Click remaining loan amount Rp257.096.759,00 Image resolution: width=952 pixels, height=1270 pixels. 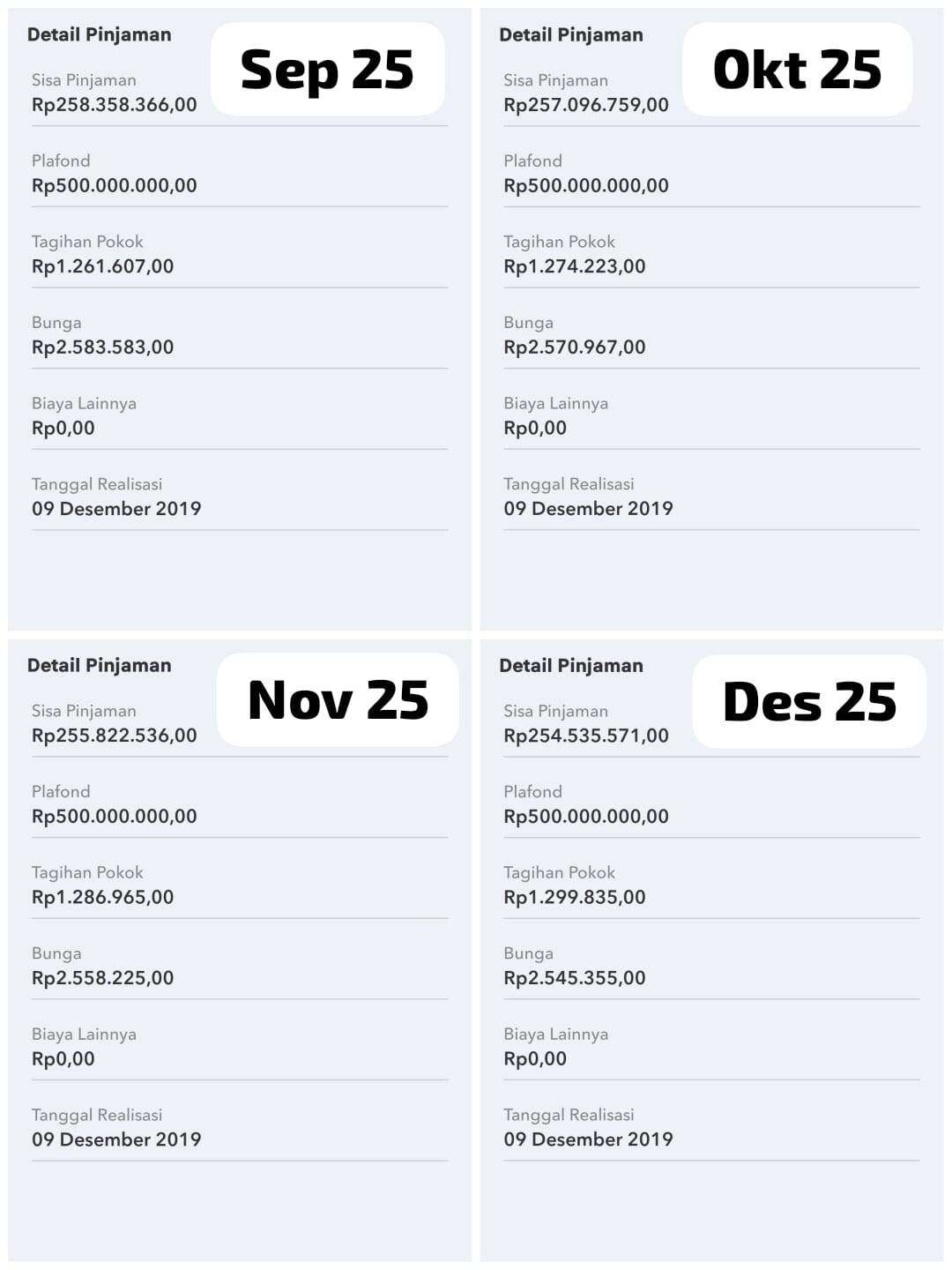point(586,105)
